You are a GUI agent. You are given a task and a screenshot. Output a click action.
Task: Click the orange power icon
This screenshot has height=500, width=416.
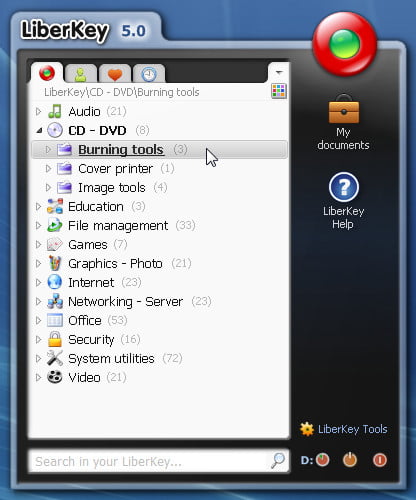pos(350,460)
